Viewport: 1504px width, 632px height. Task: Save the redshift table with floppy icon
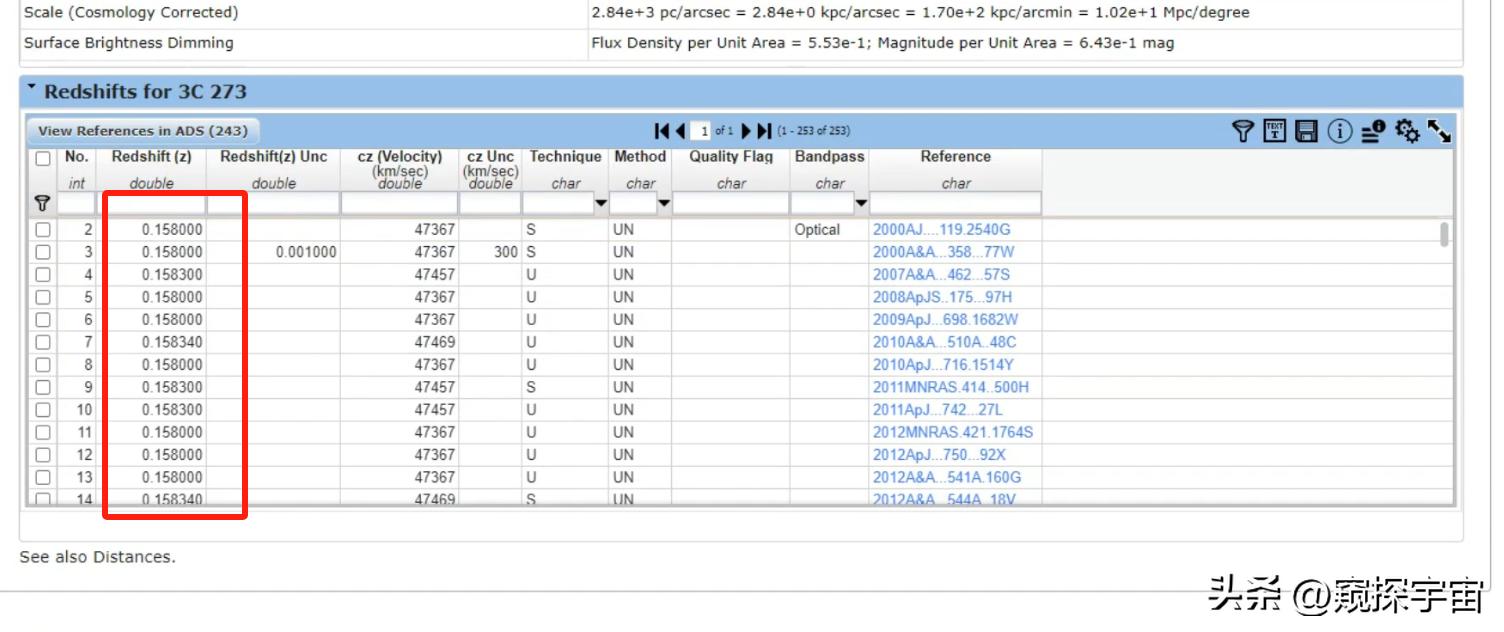click(x=1306, y=131)
